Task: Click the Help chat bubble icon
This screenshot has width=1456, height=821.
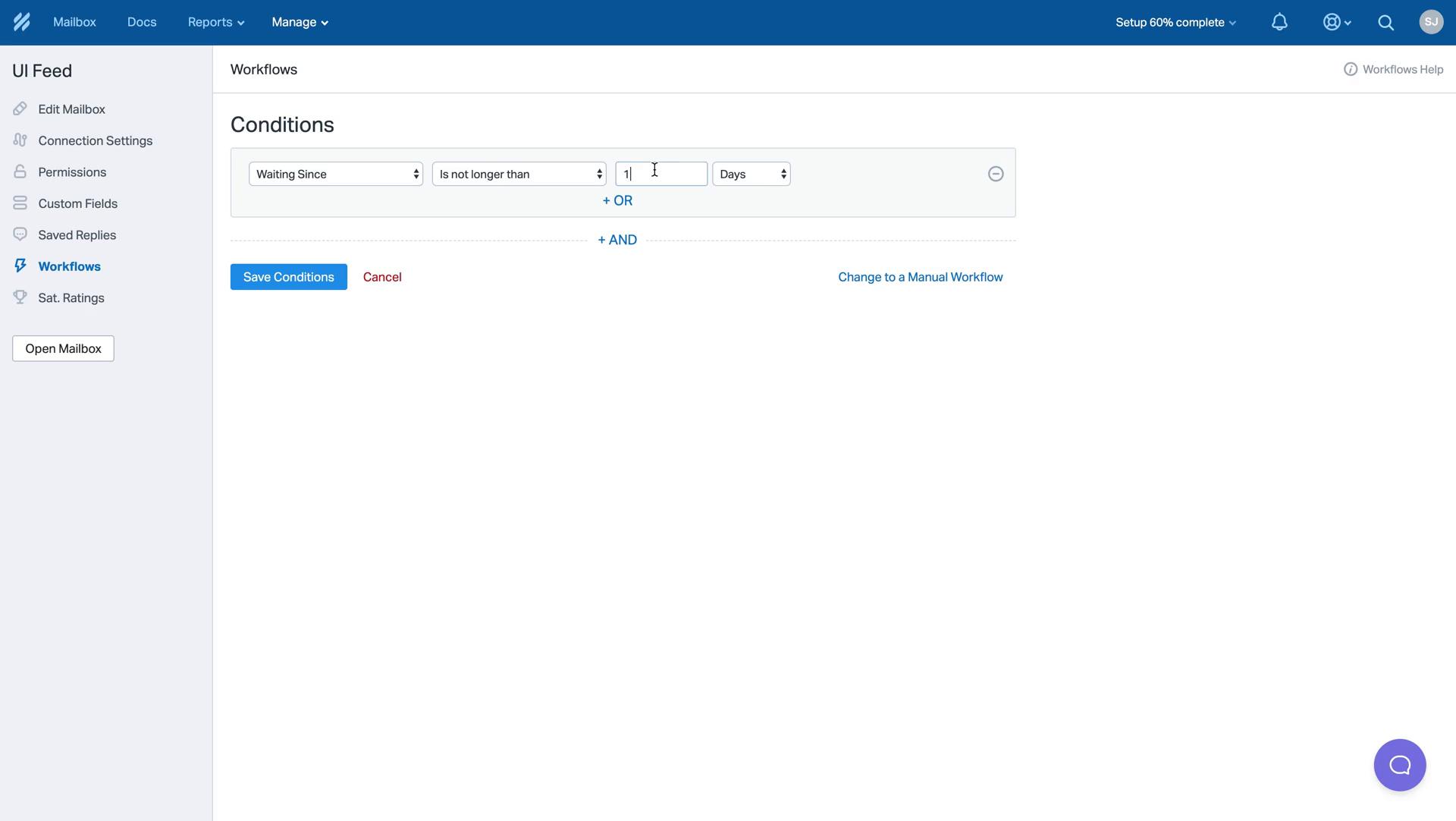Action: [x=1399, y=764]
